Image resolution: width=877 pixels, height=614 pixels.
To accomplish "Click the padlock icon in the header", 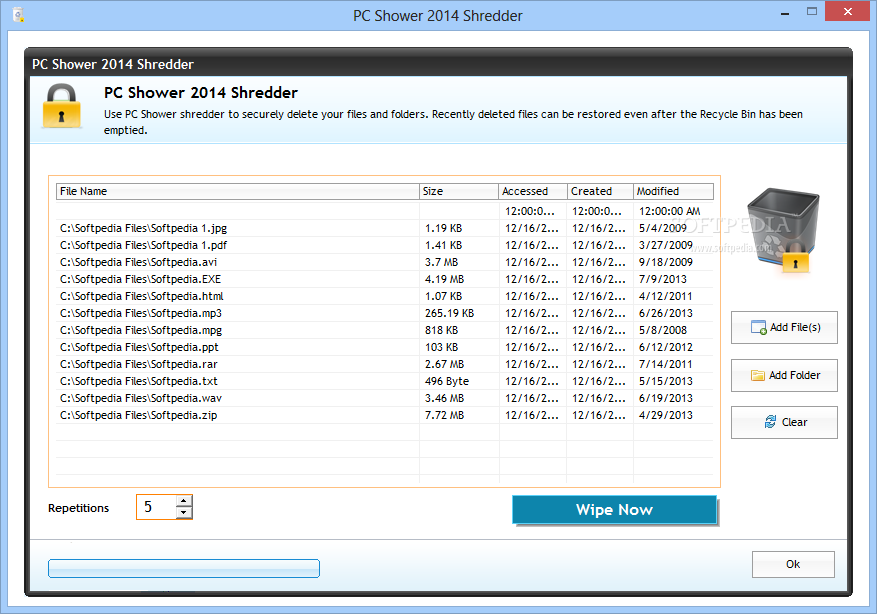I will coord(62,106).
